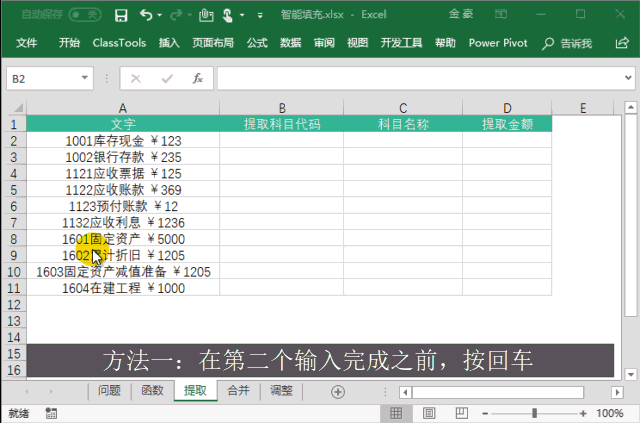Select column B header
The width and height of the screenshot is (640, 423).
(282, 108)
